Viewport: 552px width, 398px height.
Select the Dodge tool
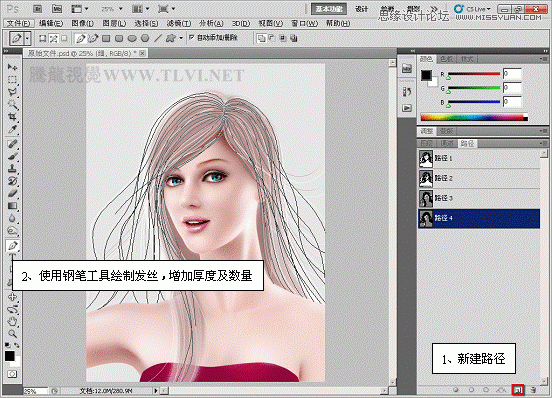[12, 231]
